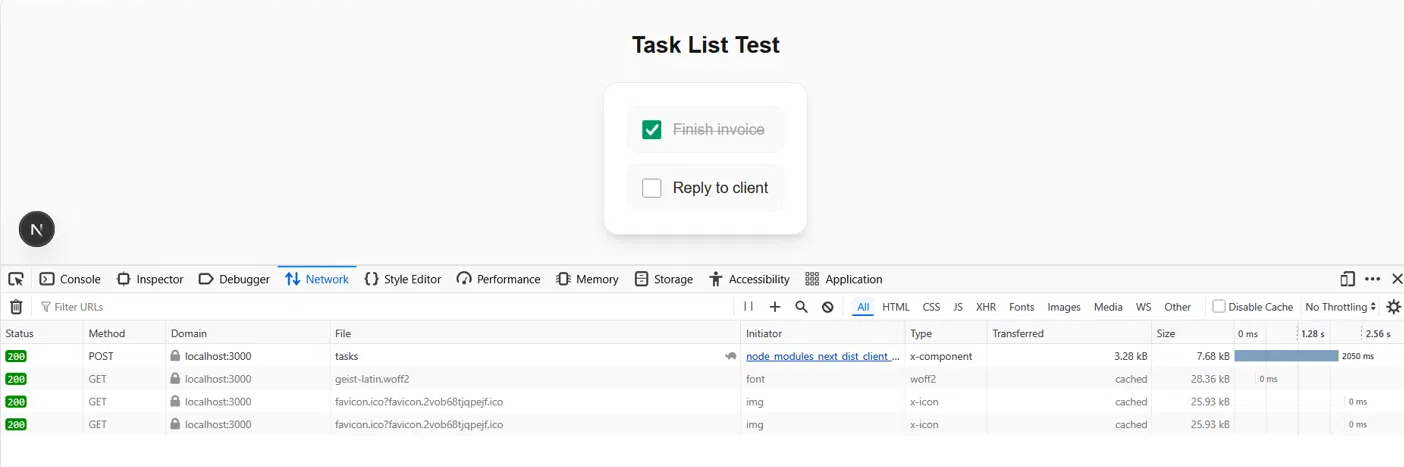Click the 28.36 kB size value
This screenshot has width=1404, height=467.
click(1210, 379)
